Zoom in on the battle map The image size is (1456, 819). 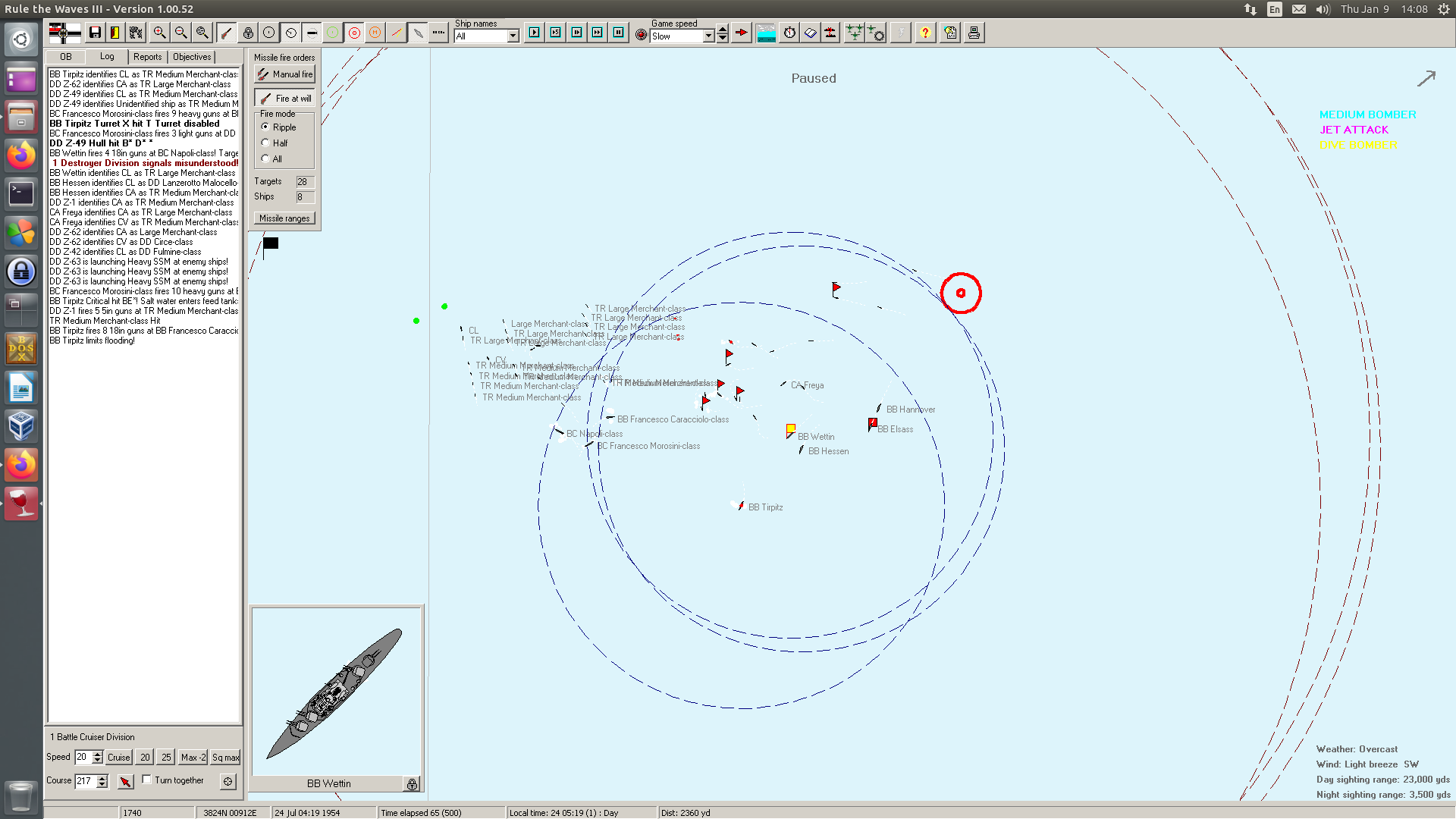(x=159, y=33)
